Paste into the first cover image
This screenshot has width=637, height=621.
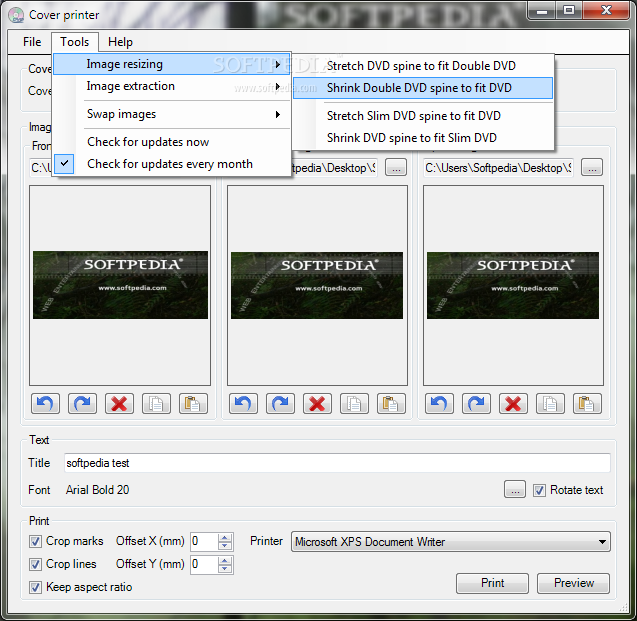[193, 403]
